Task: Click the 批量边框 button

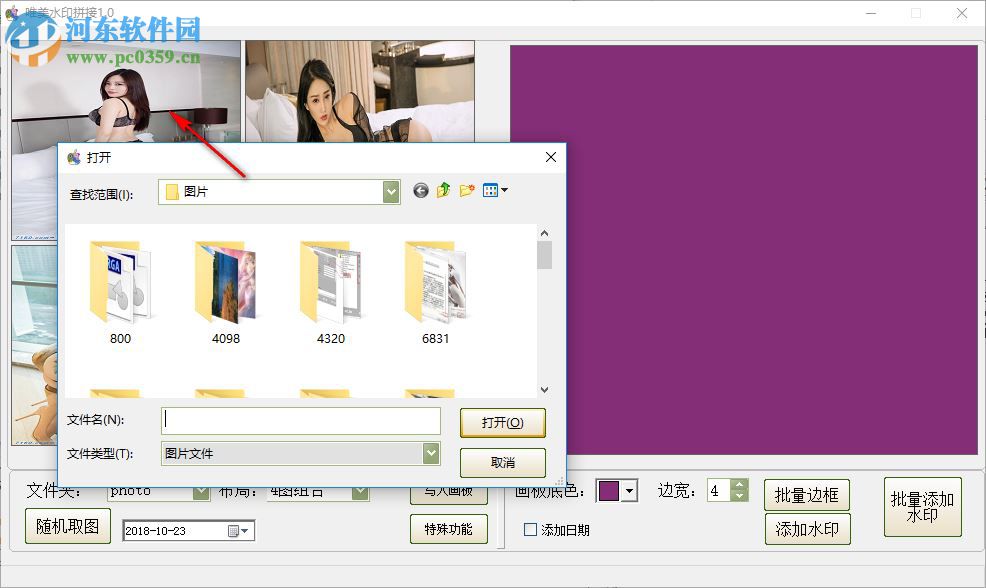Action: 807,495
